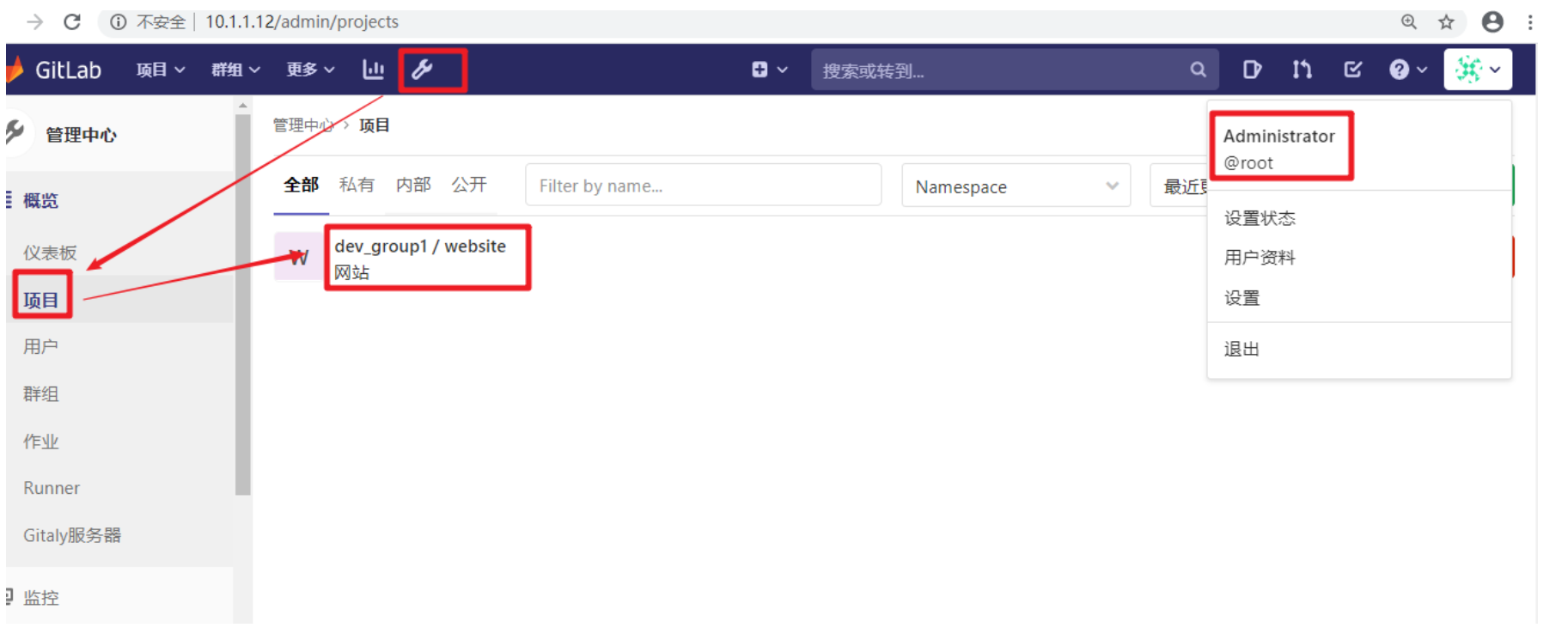Switch to the 全部 tab
Image resolution: width=1568 pixels, height=640 pixels.
302,185
